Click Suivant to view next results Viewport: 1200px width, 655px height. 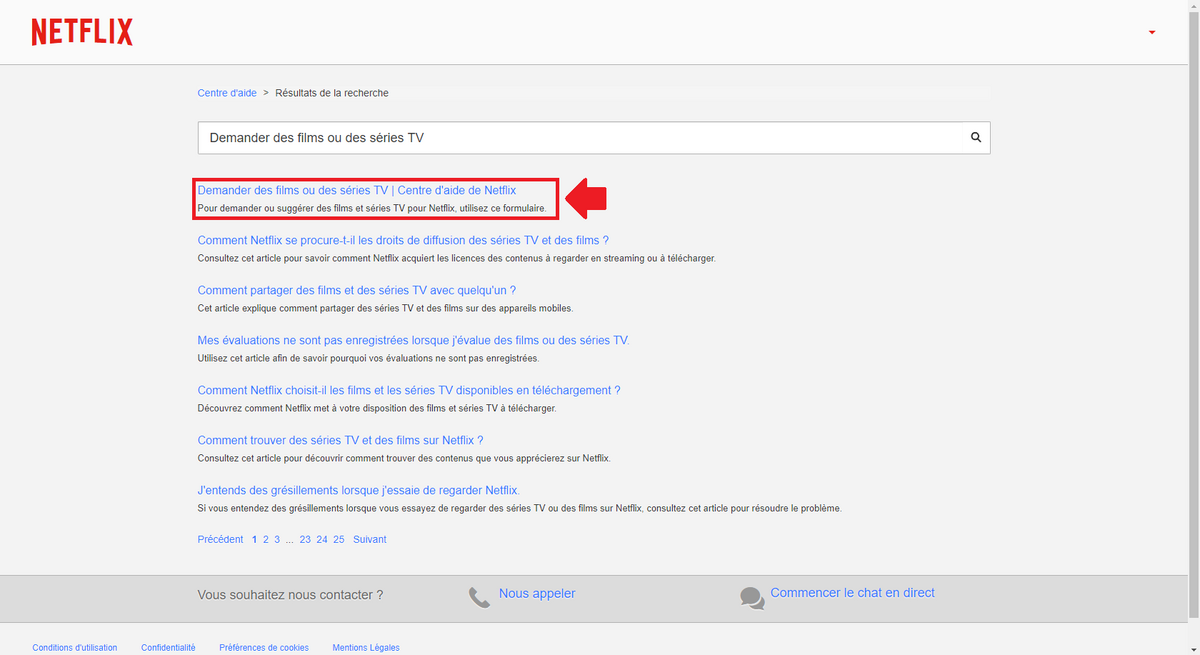369,539
